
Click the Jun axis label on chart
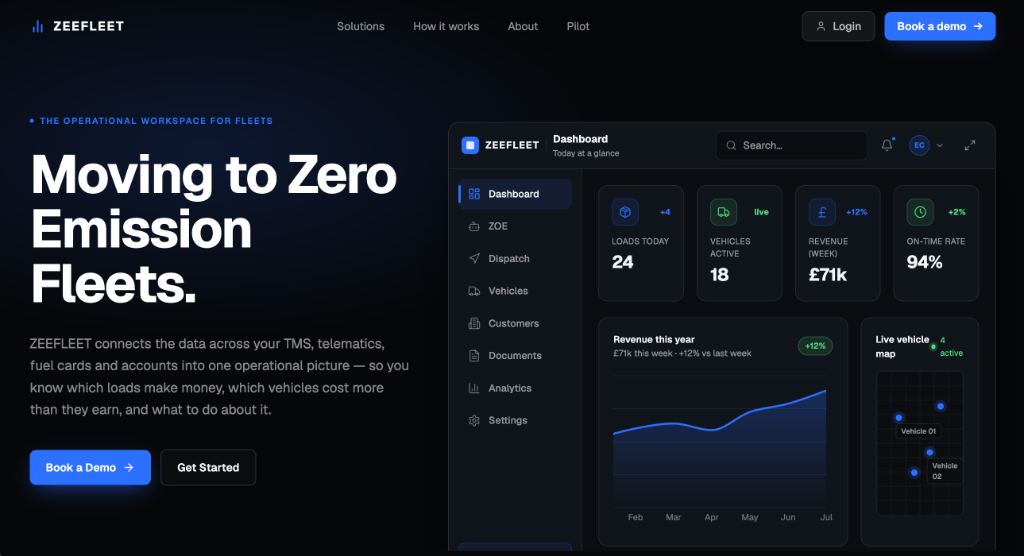(x=788, y=517)
